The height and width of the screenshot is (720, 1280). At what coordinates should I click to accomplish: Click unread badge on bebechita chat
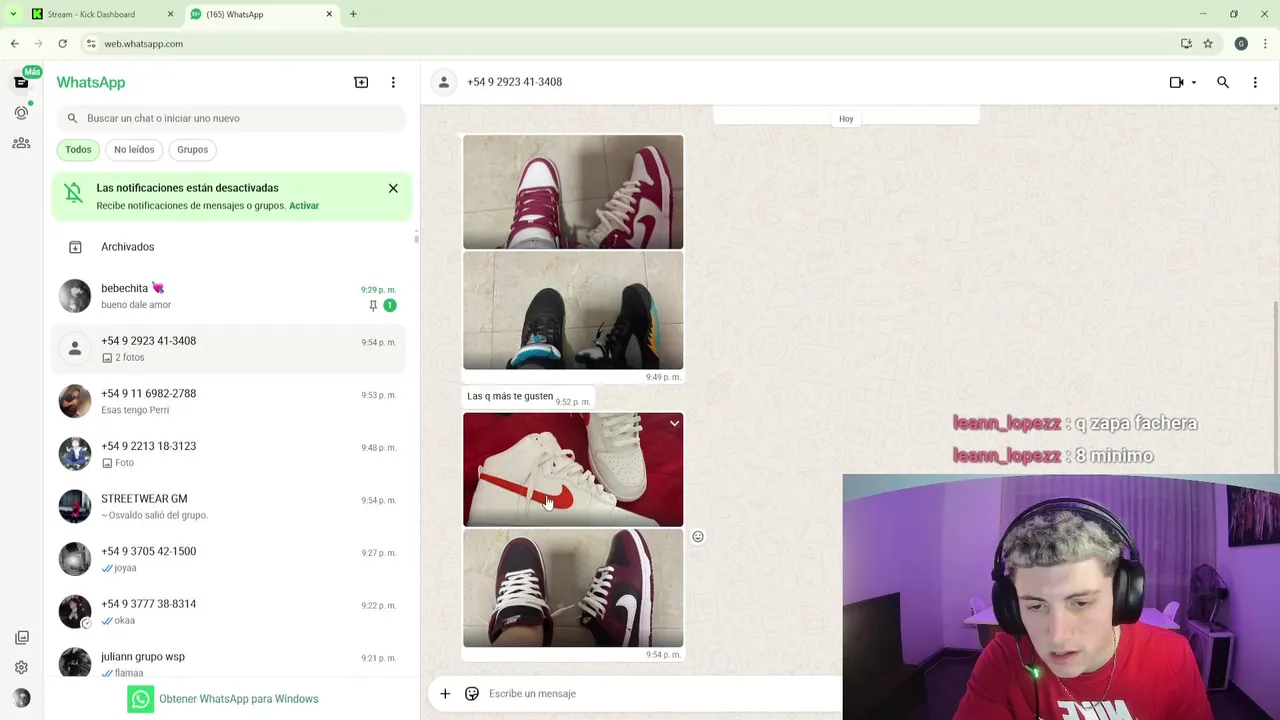[x=390, y=306]
